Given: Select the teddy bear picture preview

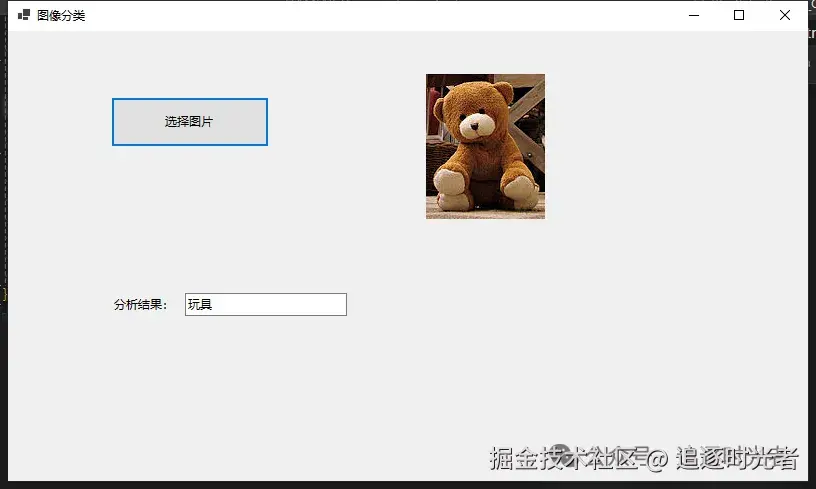Looking at the screenshot, I should tap(486, 146).
